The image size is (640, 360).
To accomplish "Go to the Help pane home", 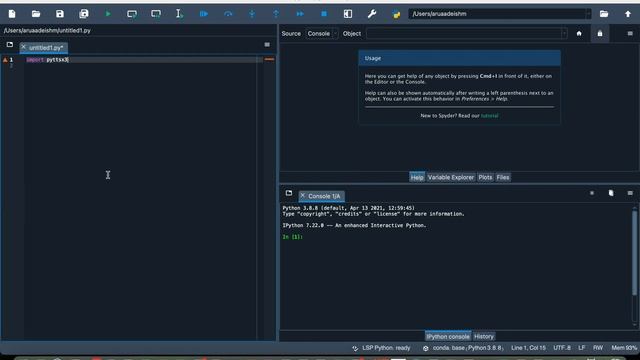I will point(579,33).
